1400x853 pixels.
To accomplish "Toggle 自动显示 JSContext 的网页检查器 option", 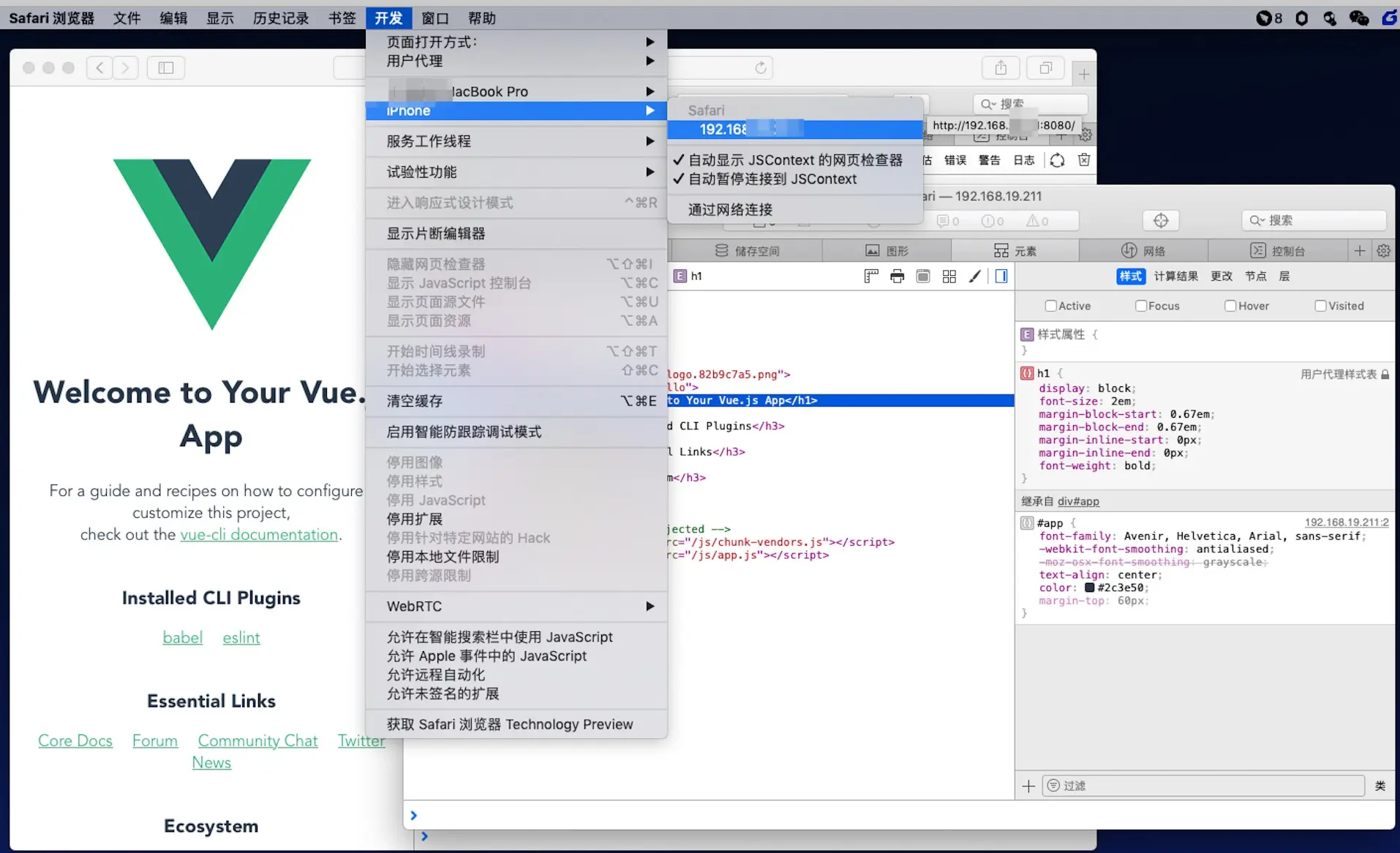I will click(x=795, y=160).
